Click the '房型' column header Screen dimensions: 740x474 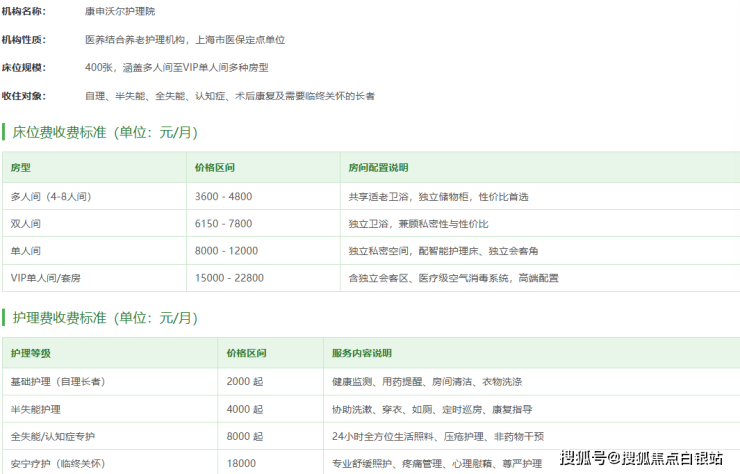tap(94, 167)
